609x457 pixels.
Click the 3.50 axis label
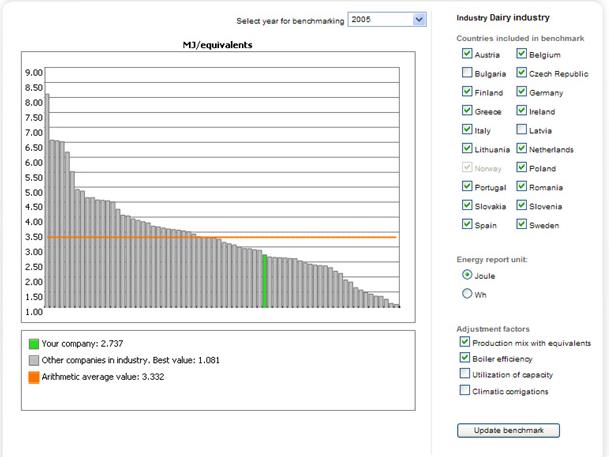(x=34, y=236)
